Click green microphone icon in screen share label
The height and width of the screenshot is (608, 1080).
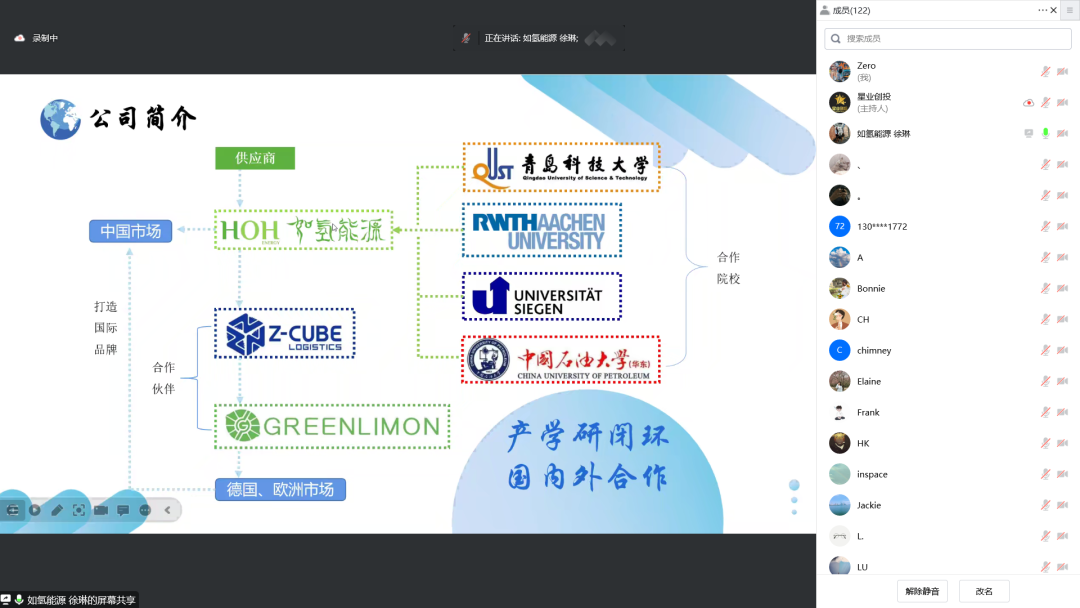19,600
